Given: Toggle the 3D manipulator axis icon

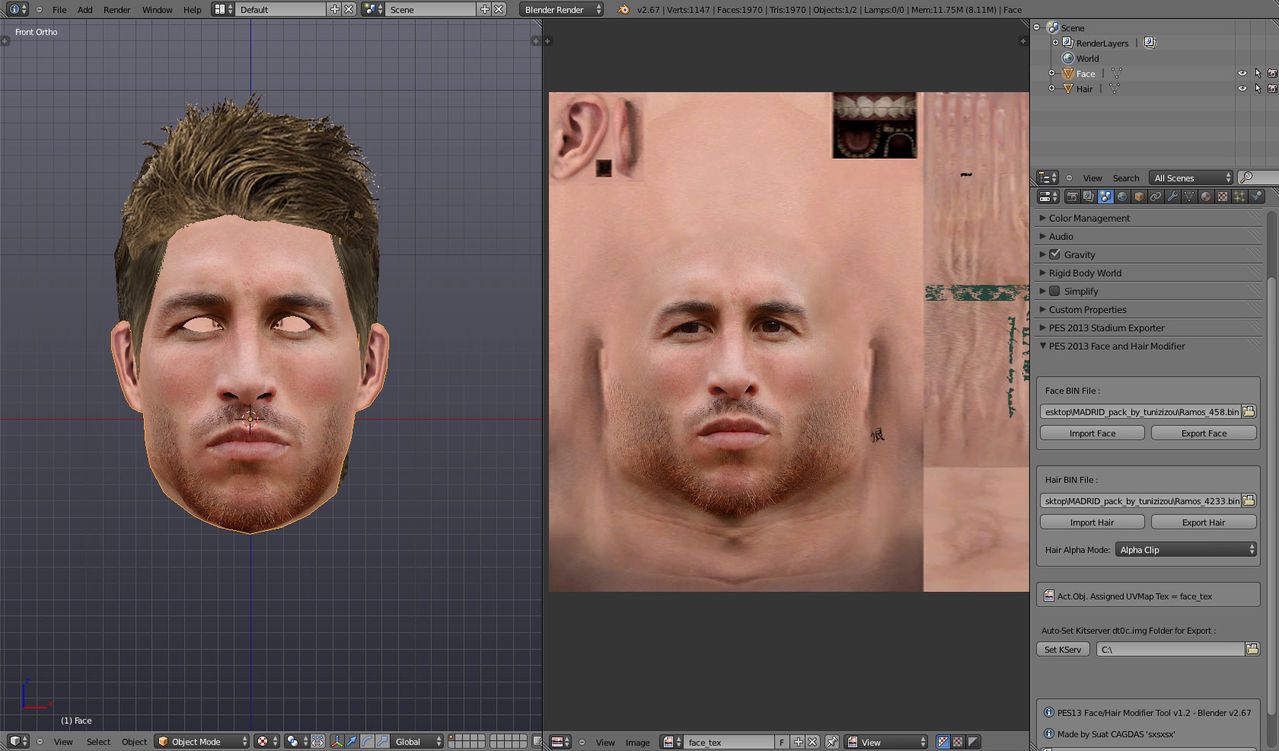Looking at the screenshot, I should pyautogui.click(x=336, y=742).
